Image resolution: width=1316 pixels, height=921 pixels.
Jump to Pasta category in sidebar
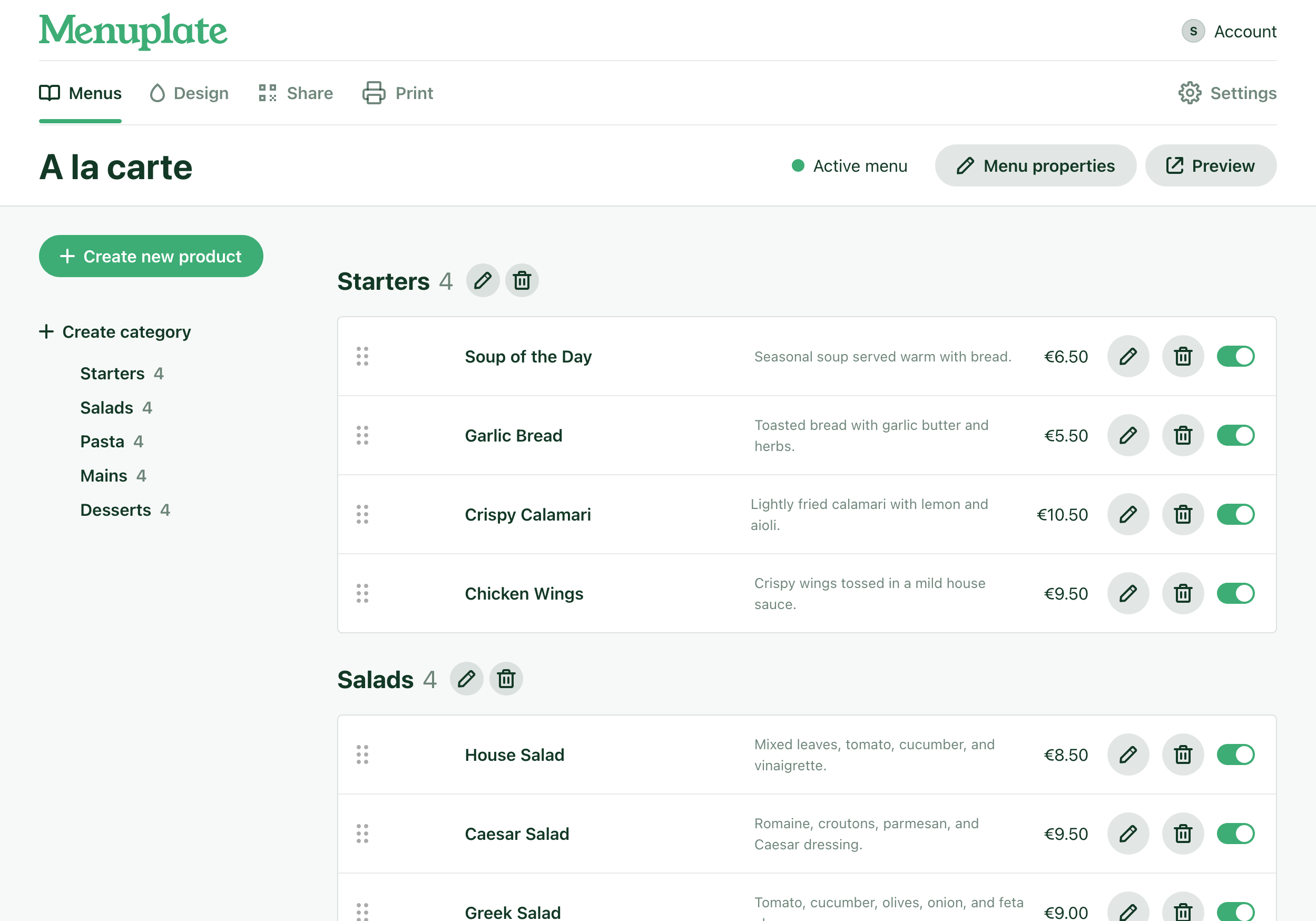pyautogui.click(x=102, y=442)
